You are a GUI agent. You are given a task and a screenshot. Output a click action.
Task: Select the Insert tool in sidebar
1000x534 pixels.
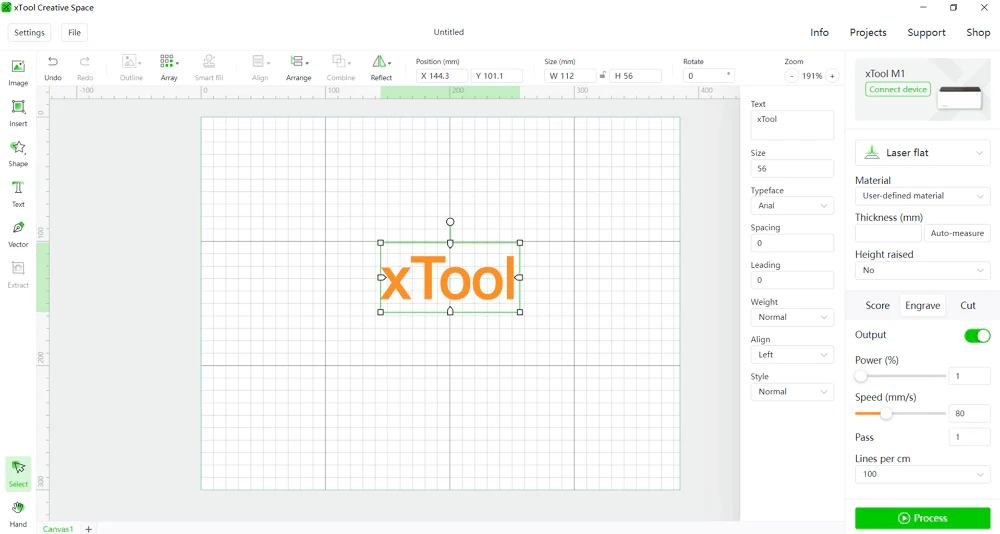click(18, 113)
